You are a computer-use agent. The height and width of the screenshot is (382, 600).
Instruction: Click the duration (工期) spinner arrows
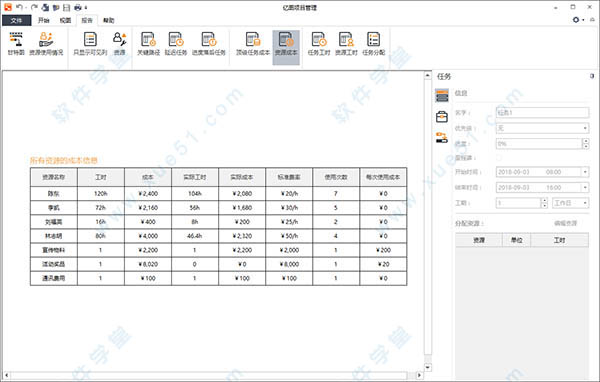click(545, 203)
